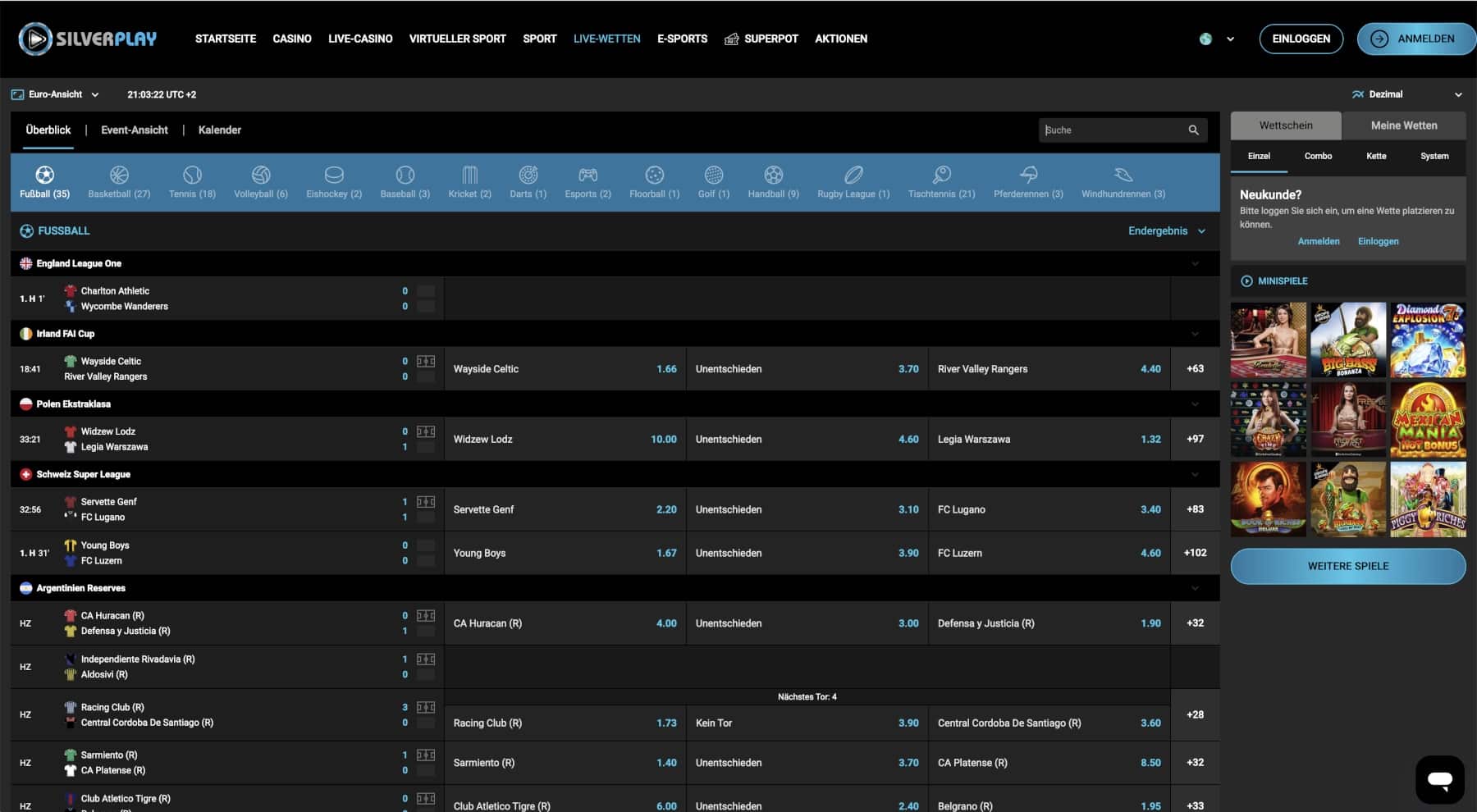Open the Superpot menu item
Viewport: 1477px width, 812px height.
tap(761, 39)
